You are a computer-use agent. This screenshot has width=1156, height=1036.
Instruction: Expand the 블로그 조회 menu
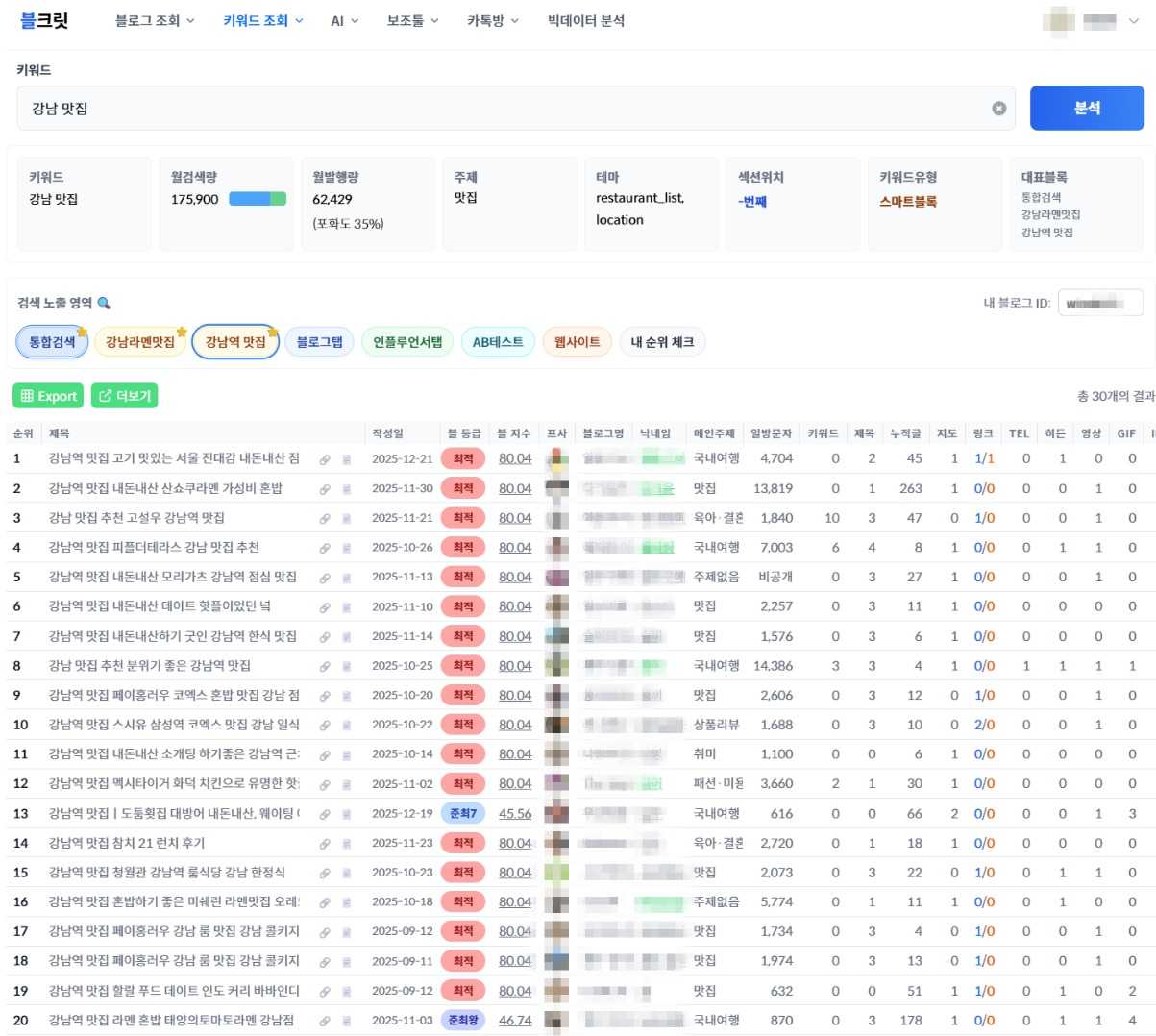155,20
